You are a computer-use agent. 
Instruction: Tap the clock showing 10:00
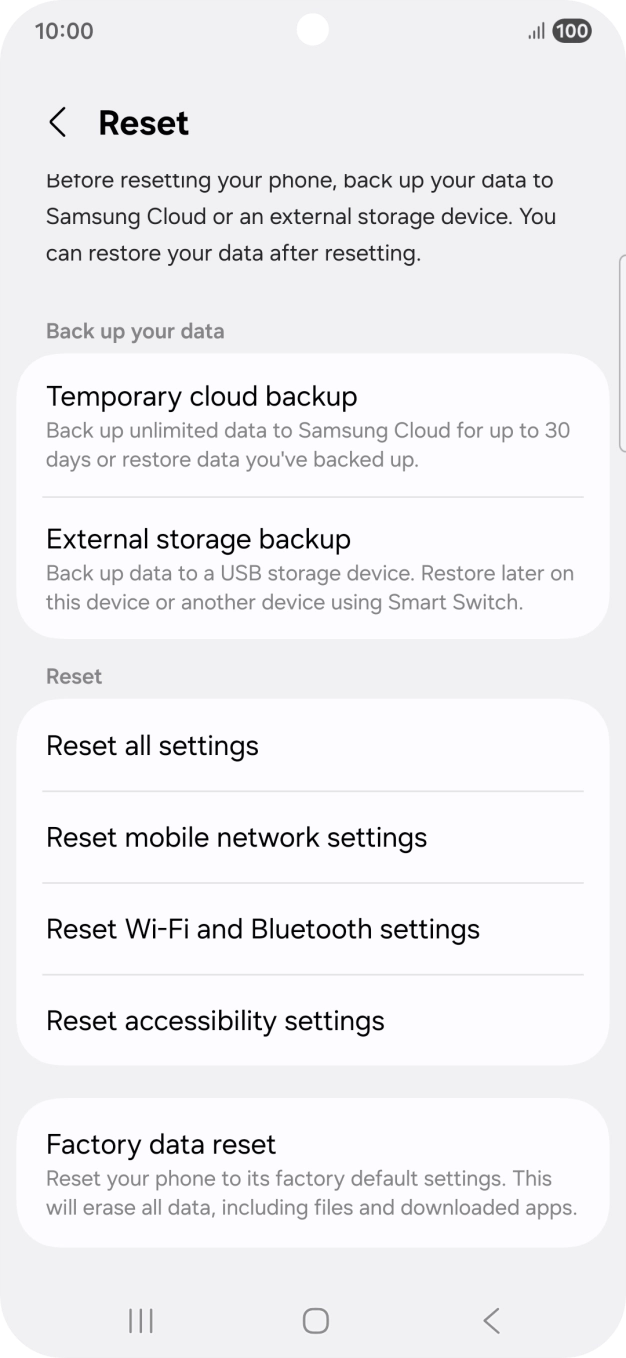click(x=65, y=31)
